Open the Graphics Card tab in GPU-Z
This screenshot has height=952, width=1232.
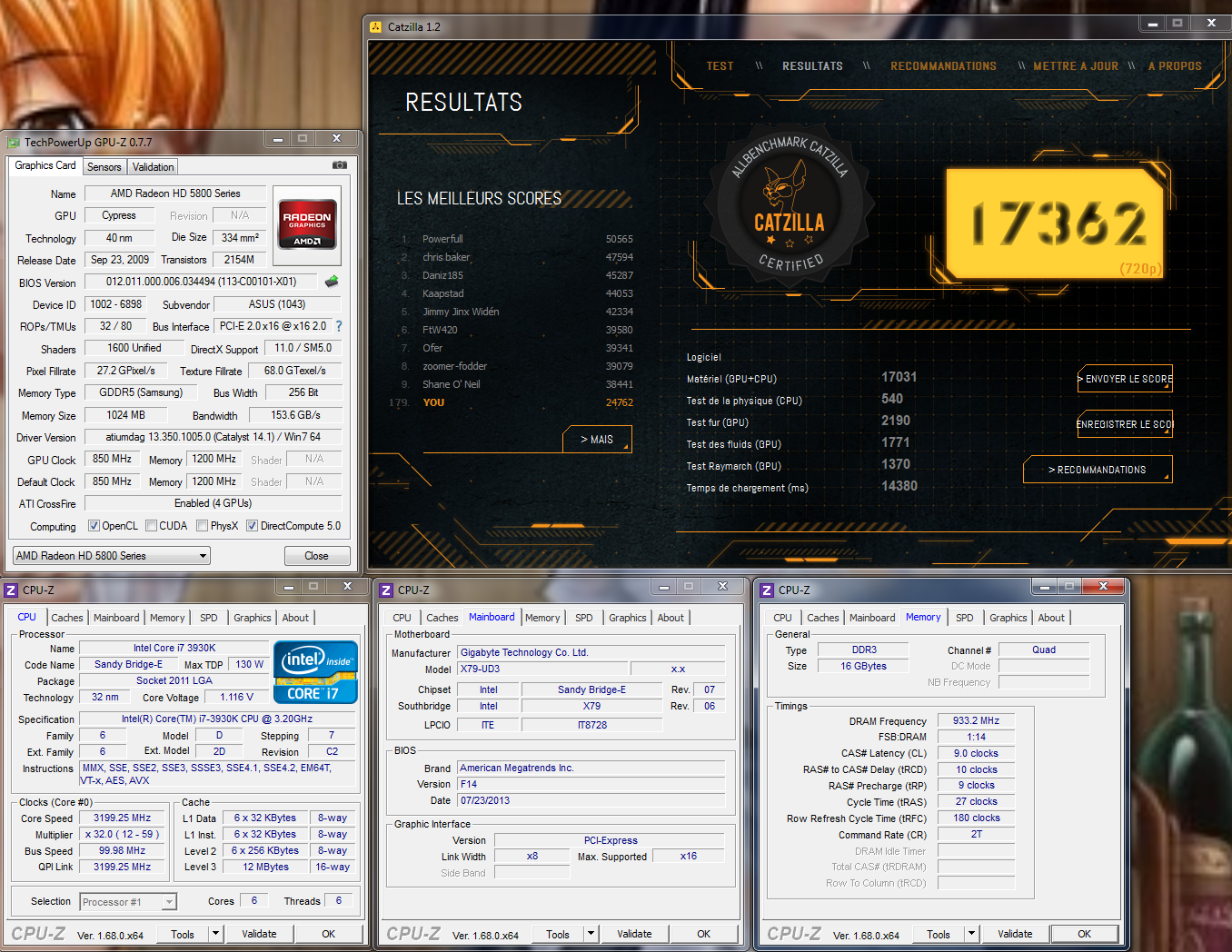(45, 165)
